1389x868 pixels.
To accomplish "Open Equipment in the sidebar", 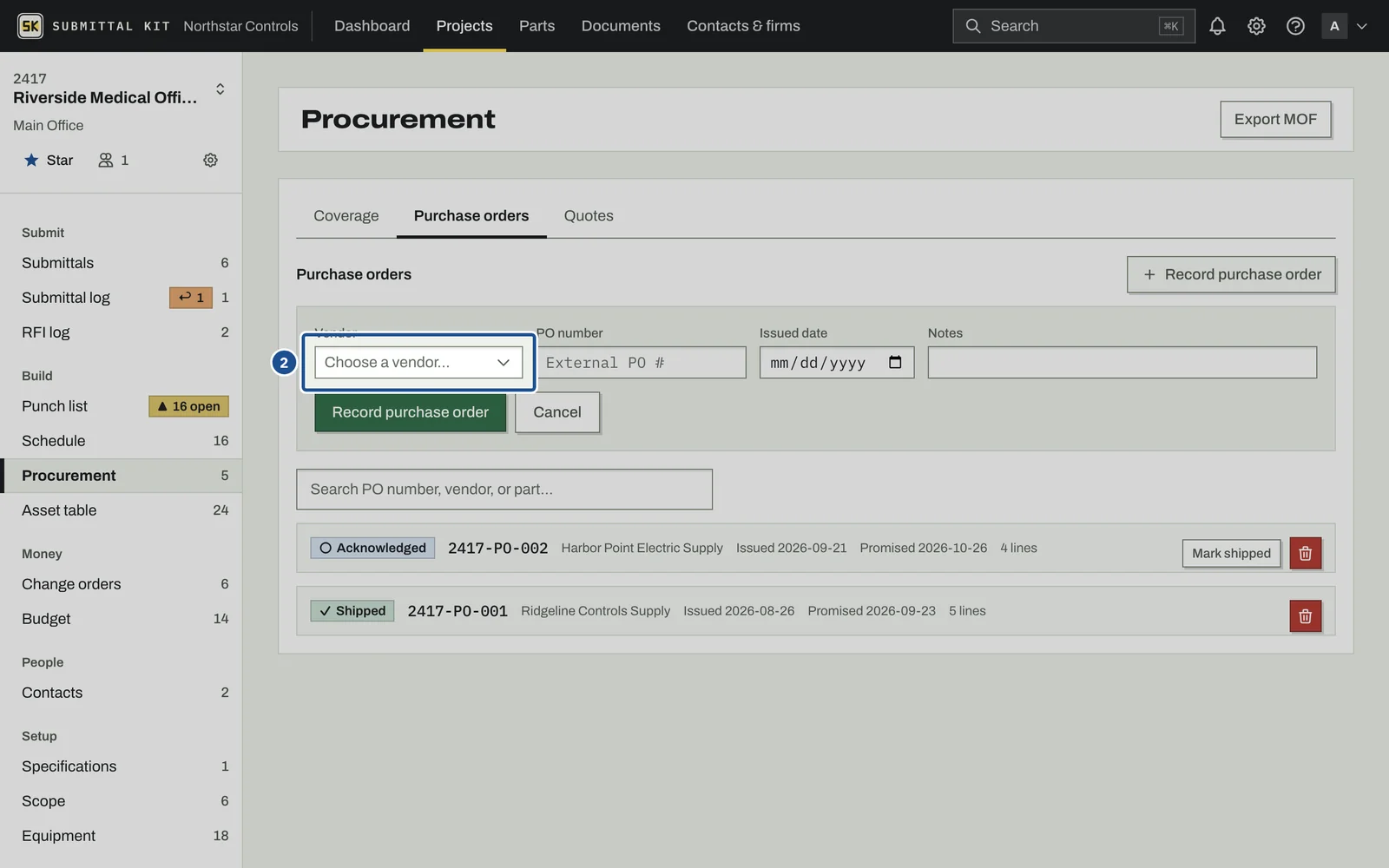I will pos(122,836).
